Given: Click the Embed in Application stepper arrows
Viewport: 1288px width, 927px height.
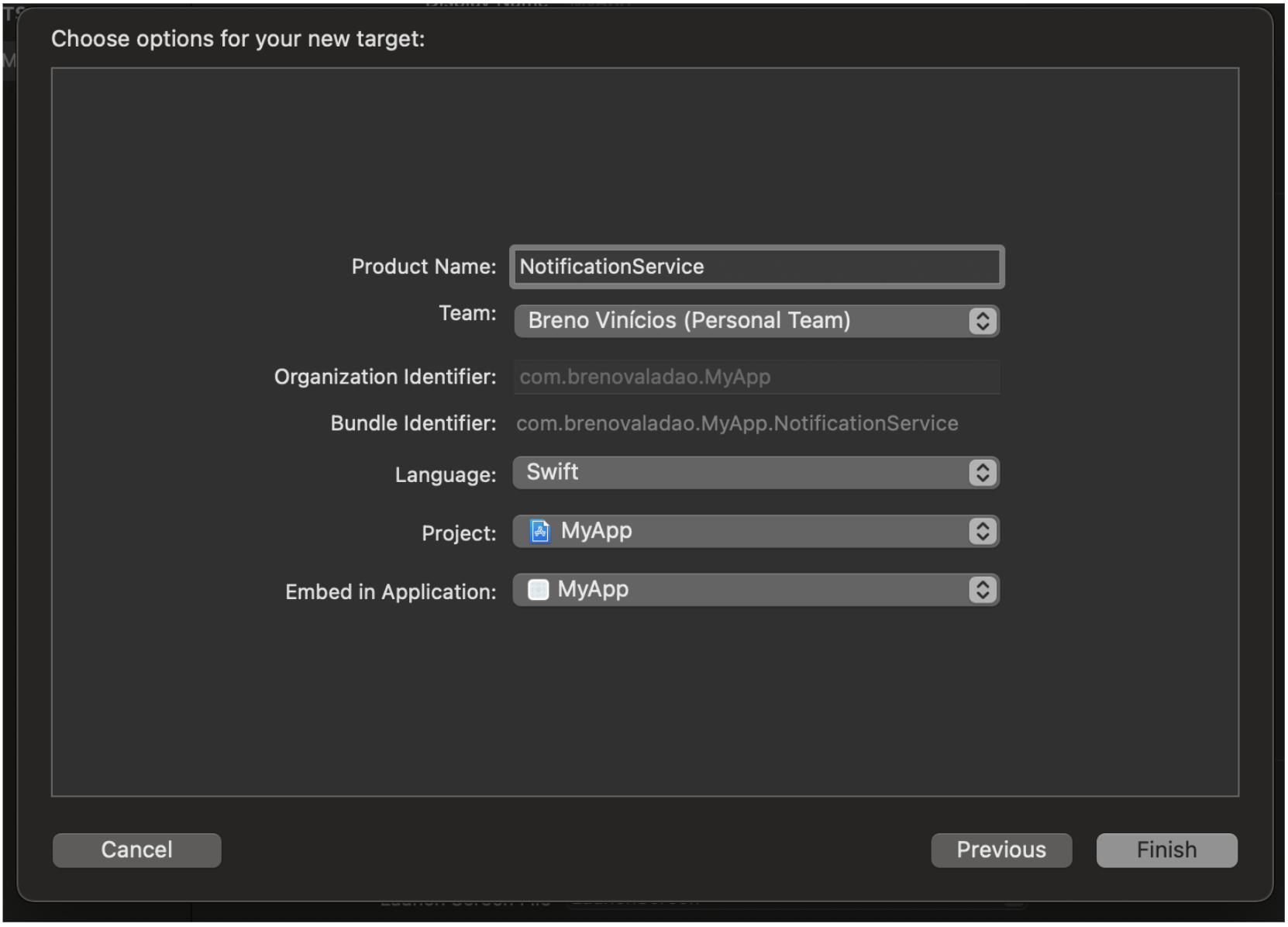Looking at the screenshot, I should click(x=983, y=590).
